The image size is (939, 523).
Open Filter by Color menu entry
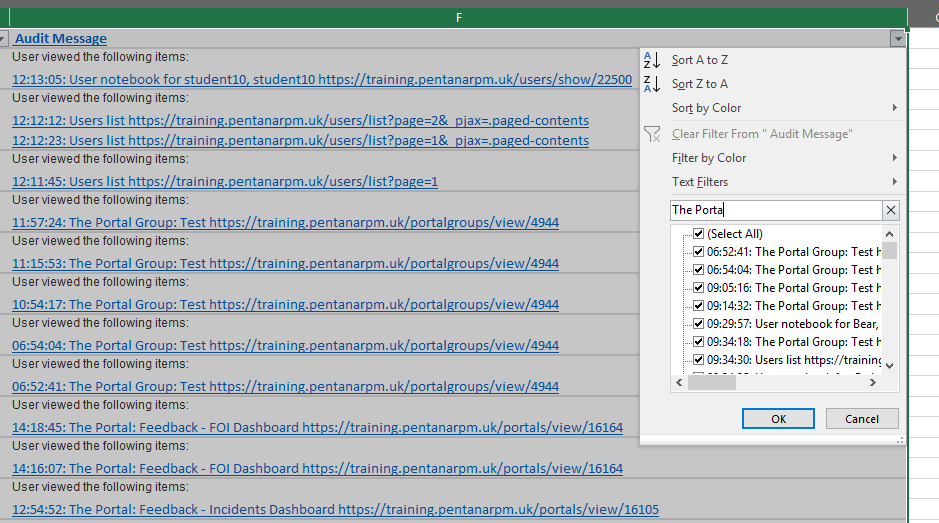click(x=708, y=158)
